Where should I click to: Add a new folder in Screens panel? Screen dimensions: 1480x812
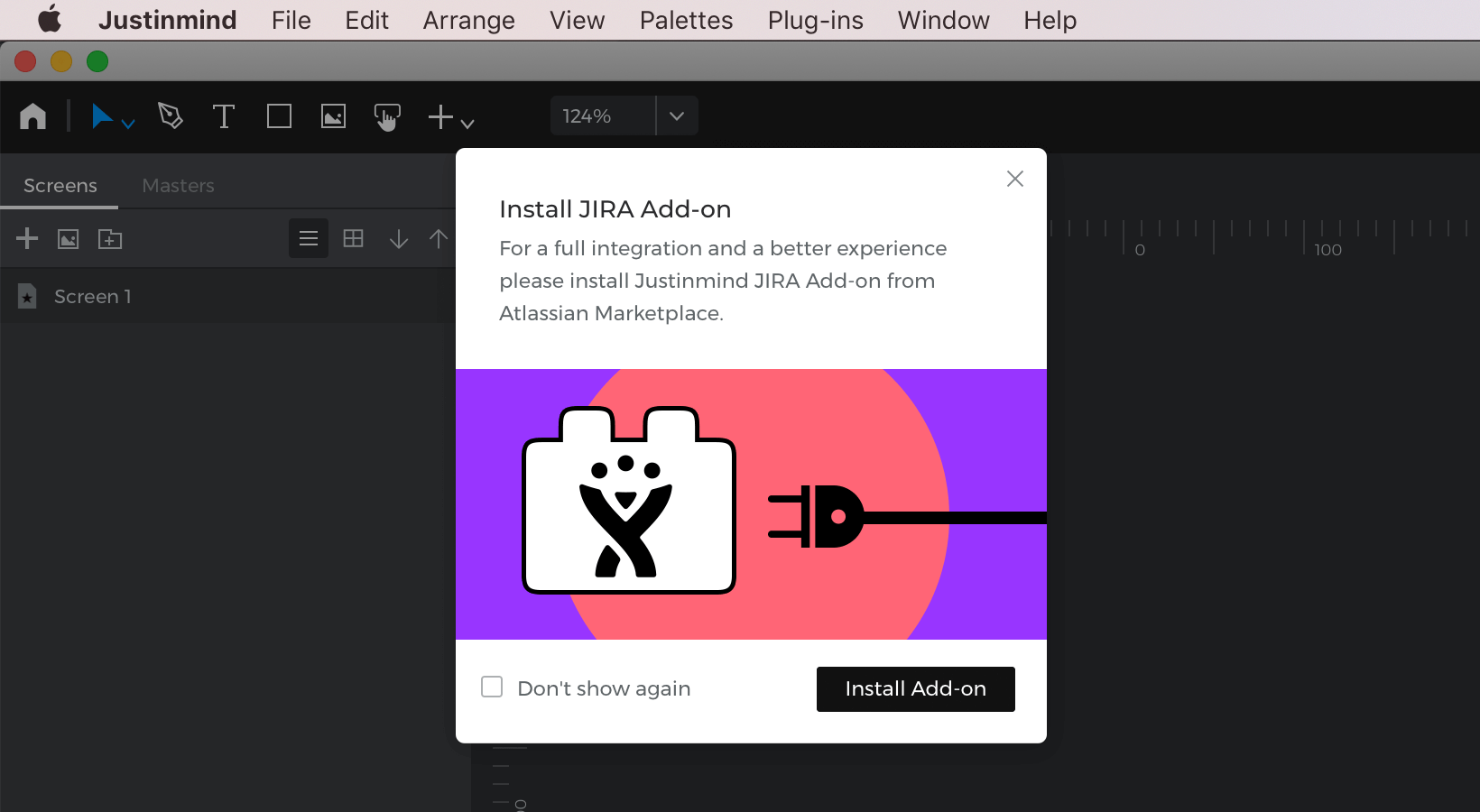[x=110, y=238]
